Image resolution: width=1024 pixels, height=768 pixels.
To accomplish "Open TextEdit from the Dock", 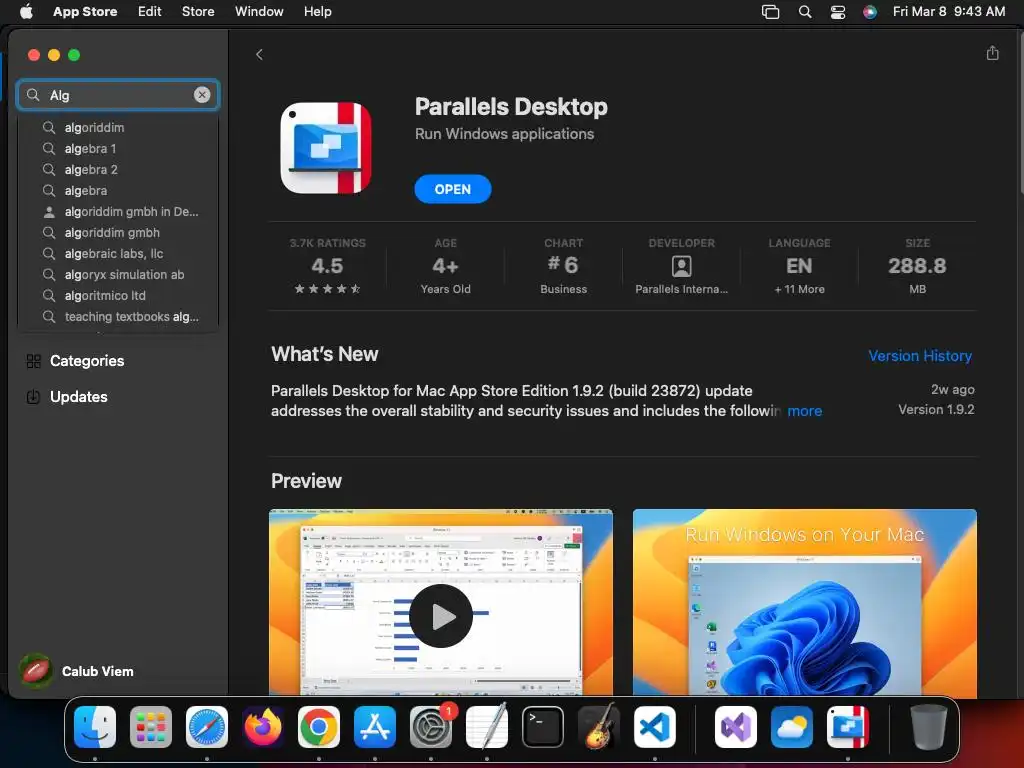I will pyautogui.click(x=487, y=727).
